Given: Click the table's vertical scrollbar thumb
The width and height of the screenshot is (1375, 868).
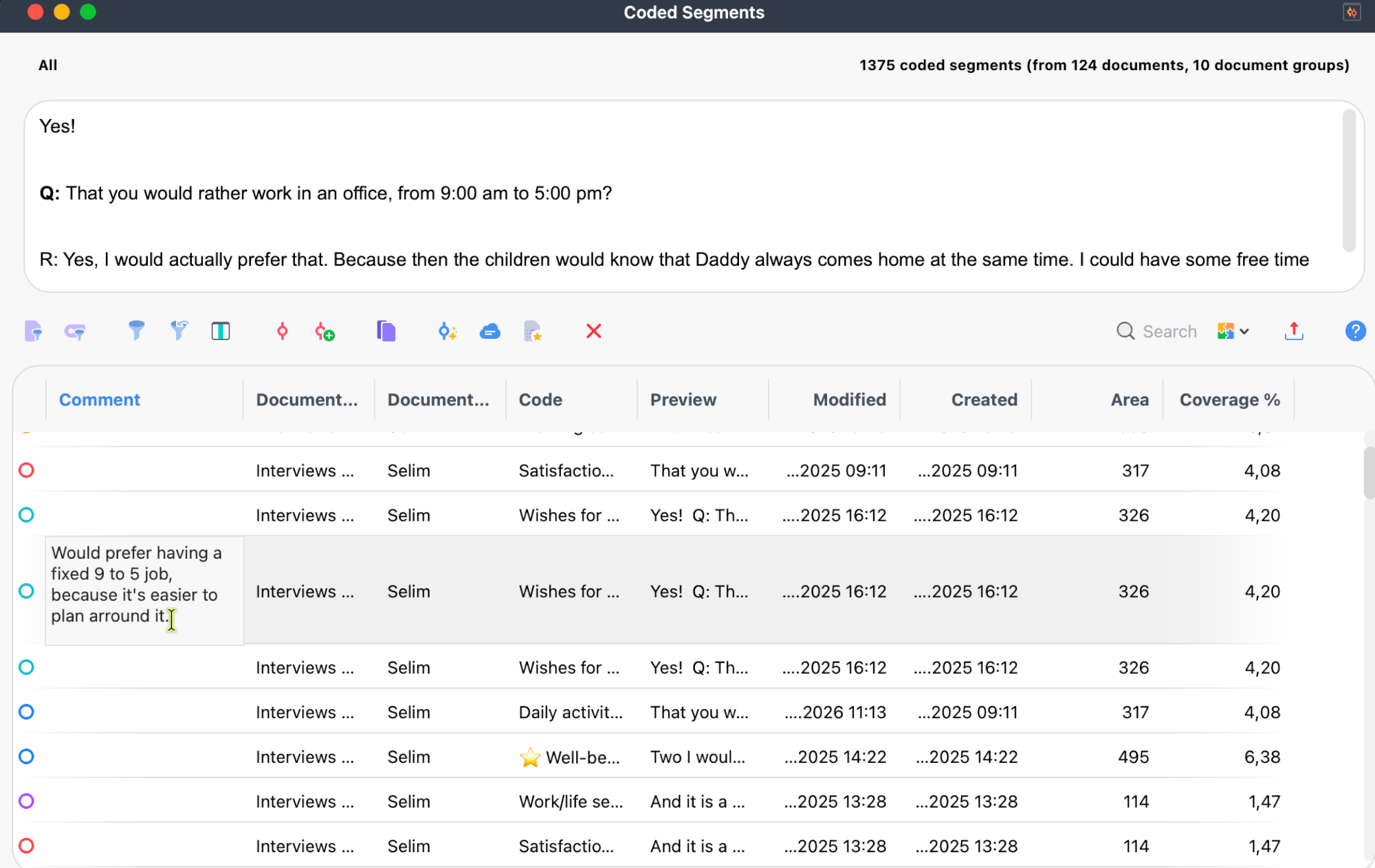Looking at the screenshot, I should click(1369, 472).
